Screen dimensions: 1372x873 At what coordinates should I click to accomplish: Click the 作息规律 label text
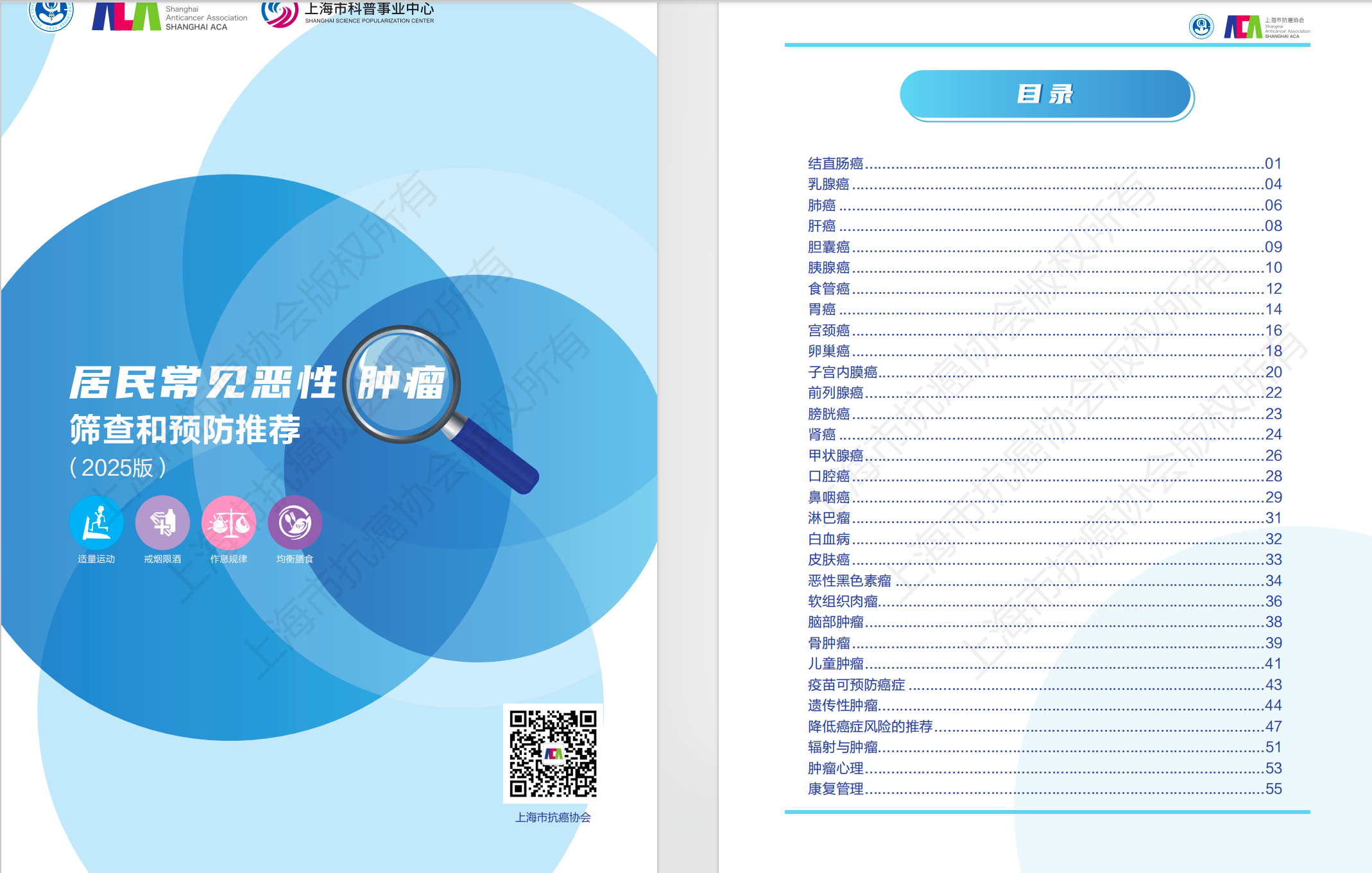coord(228,559)
